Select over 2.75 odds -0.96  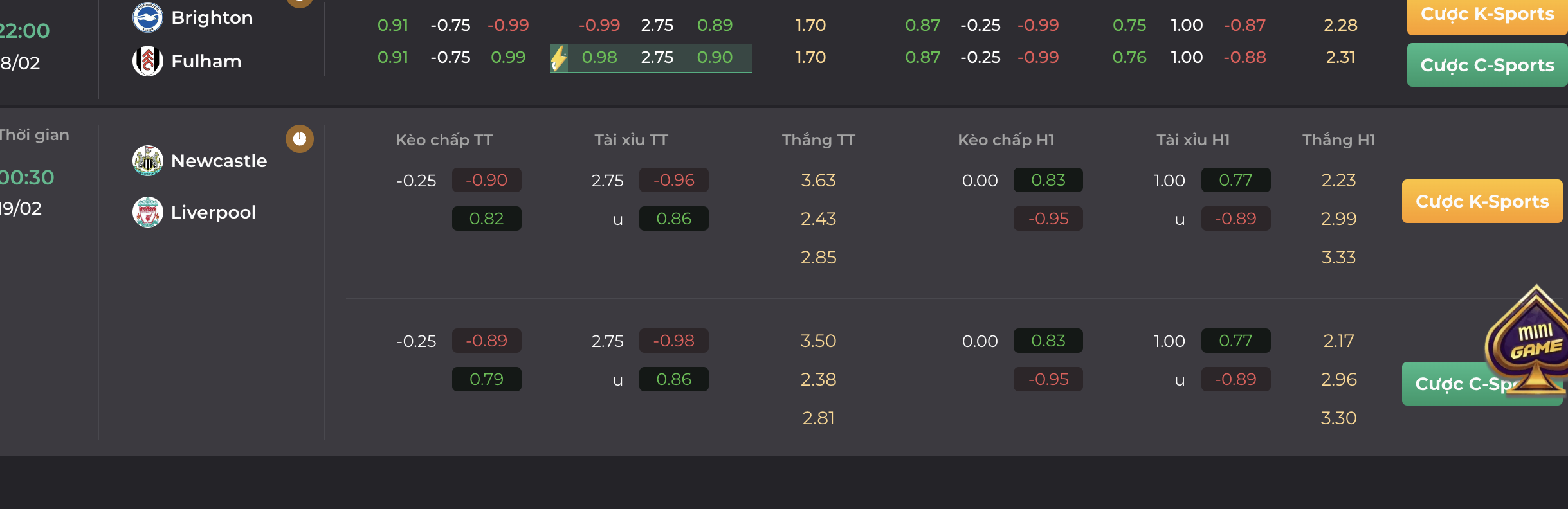(674, 180)
